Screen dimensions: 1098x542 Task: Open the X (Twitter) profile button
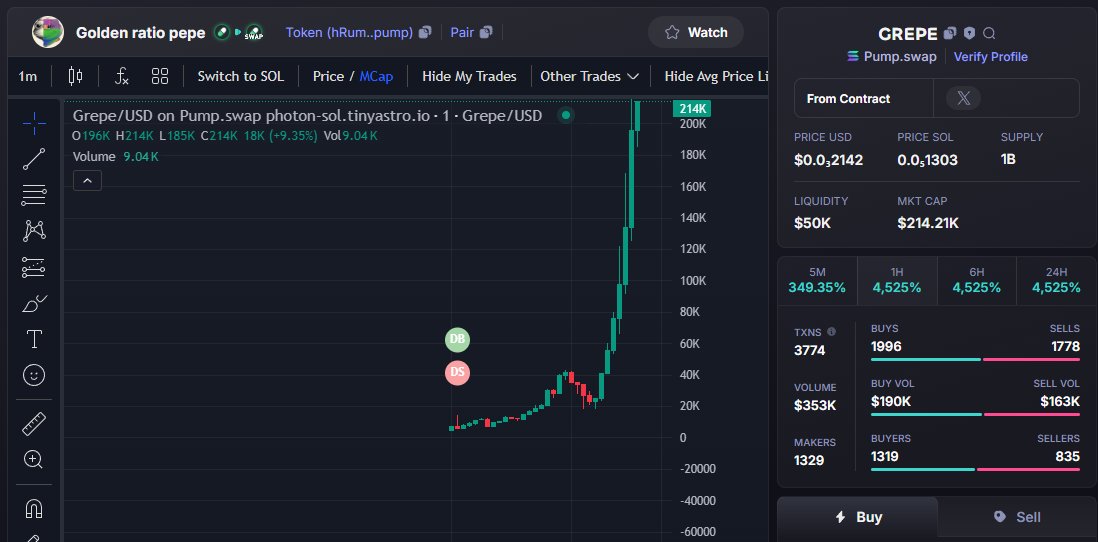point(963,99)
